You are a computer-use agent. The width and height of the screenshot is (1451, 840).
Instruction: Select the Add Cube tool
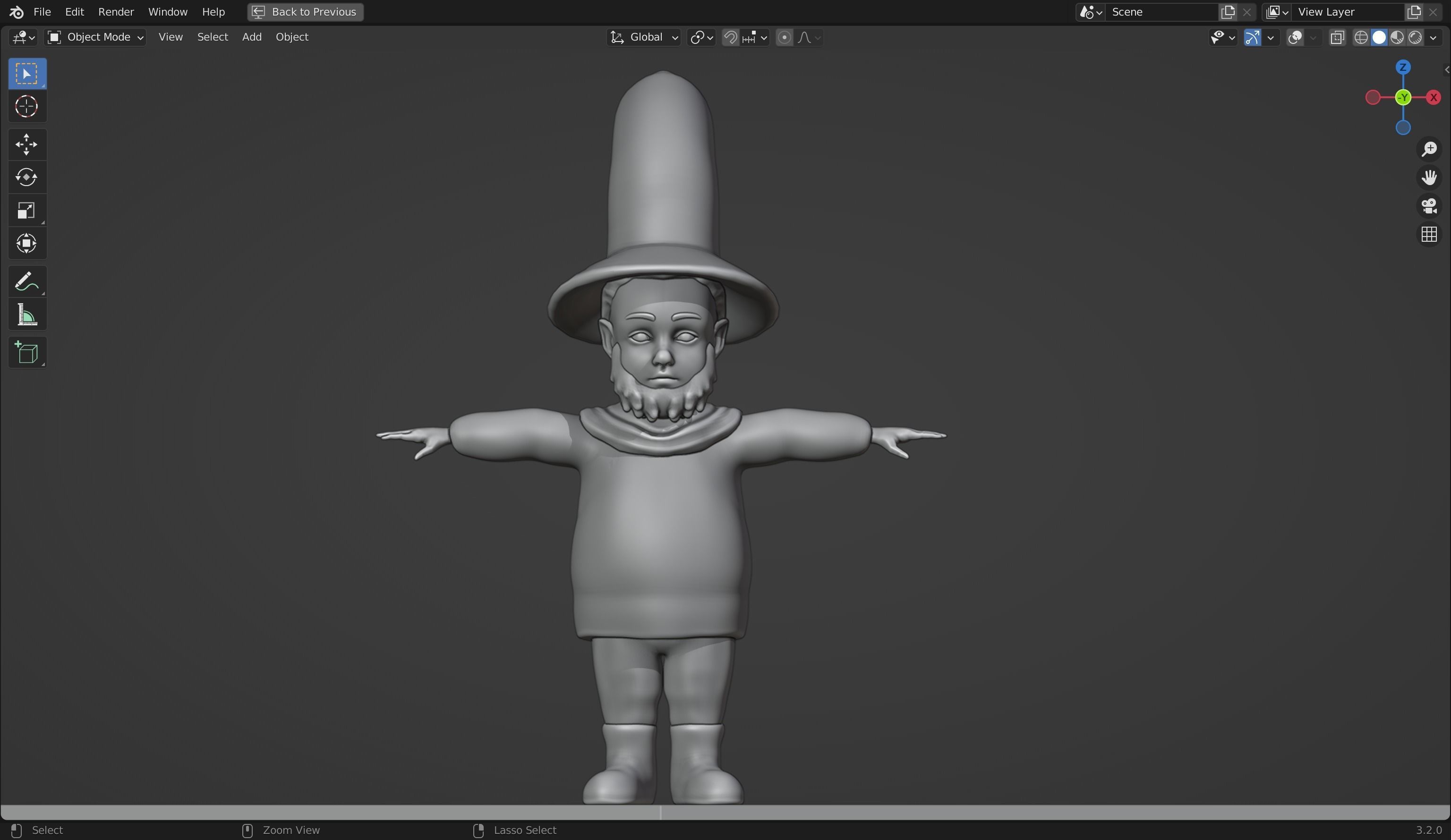[26, 353]
